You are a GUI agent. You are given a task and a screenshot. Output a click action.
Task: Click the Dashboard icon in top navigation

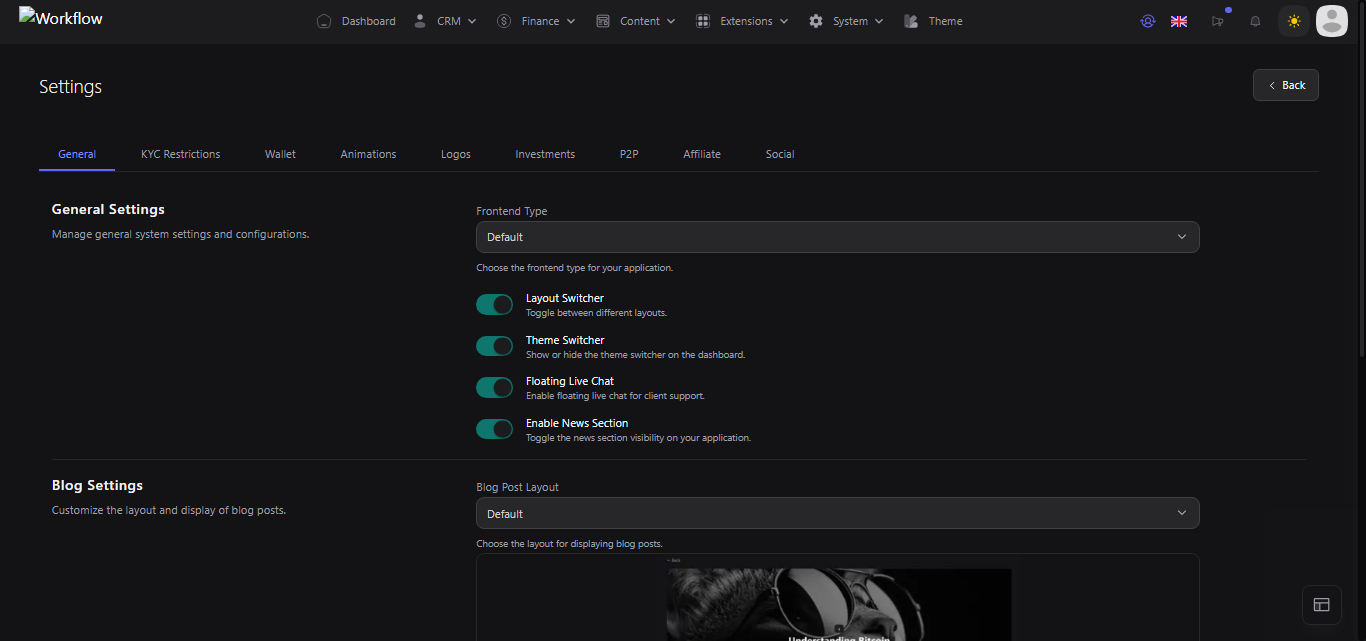tap(324, 21)
